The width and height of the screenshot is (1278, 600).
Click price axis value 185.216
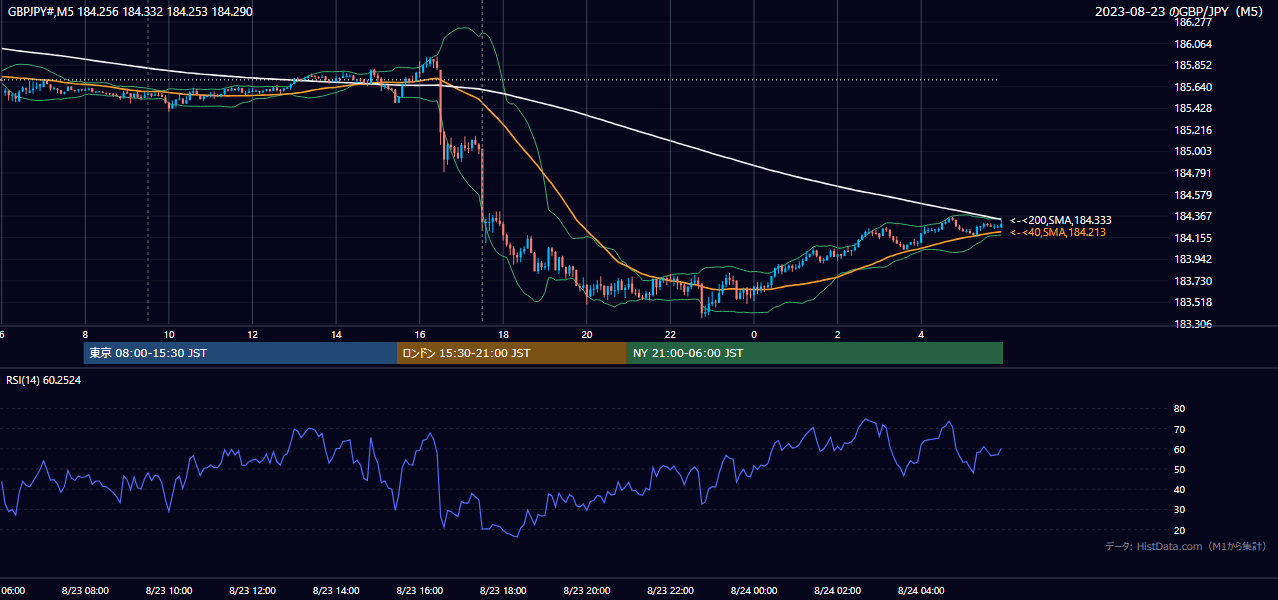pos(1192,130)
